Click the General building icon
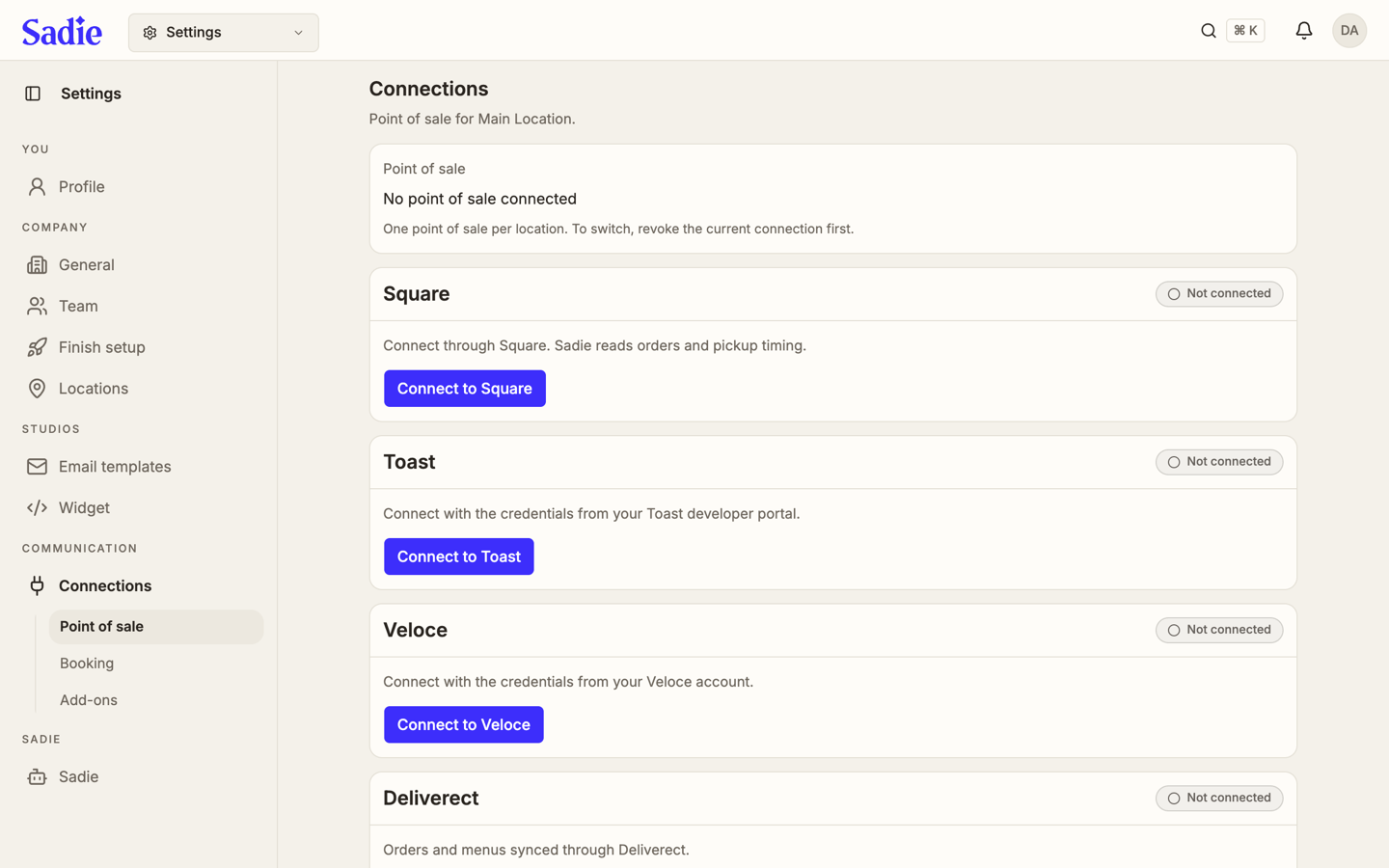 (37, 265)
